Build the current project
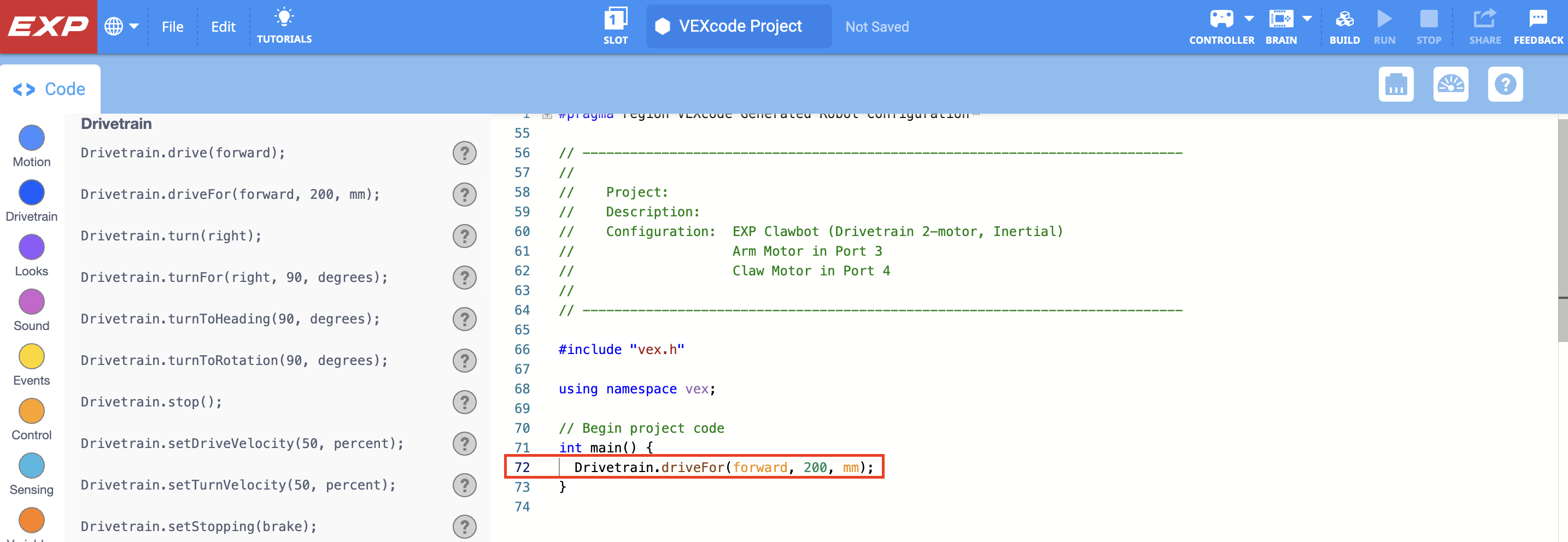This screenshot has height=542, width=1568. pyautogui.click(x=1344, y=25)
